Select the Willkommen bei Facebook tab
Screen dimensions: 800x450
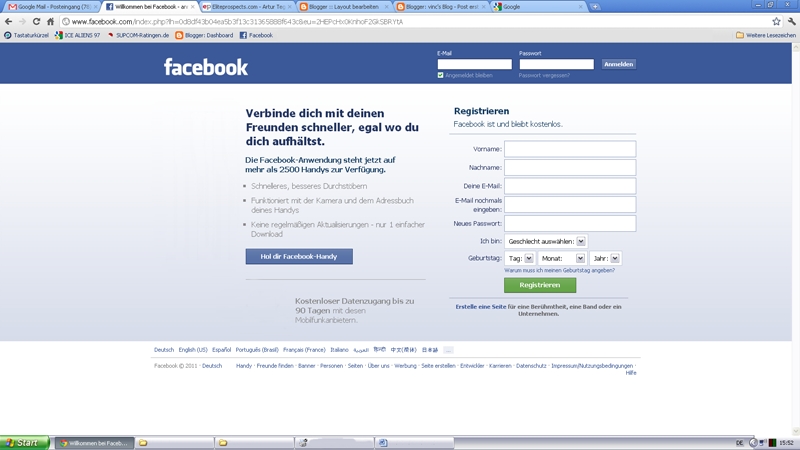[149, 7]
